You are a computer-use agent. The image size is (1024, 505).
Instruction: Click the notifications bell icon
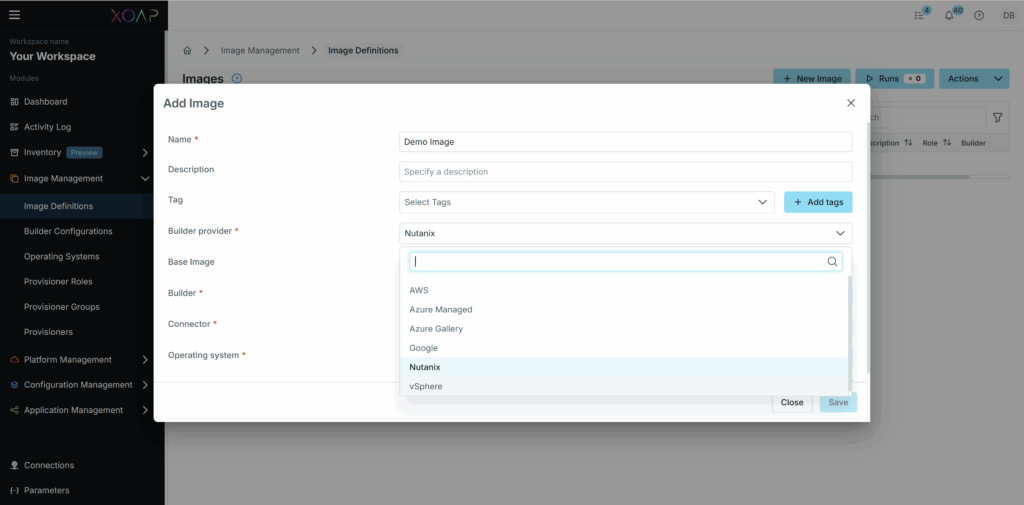click(x=949, y=15)
